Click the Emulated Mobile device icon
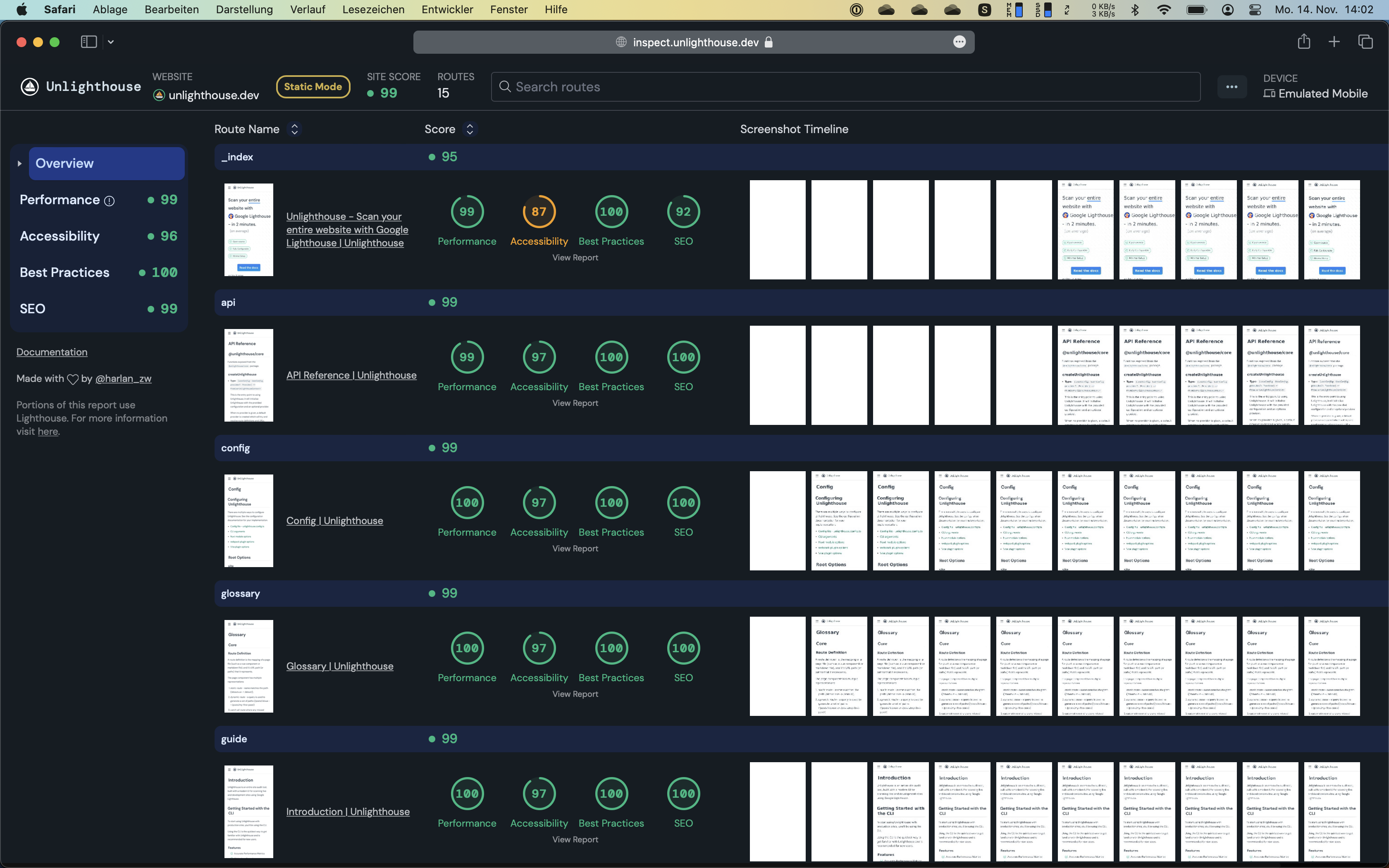This screenshot has height=868, width=1389. click(x=1269, y=93)
